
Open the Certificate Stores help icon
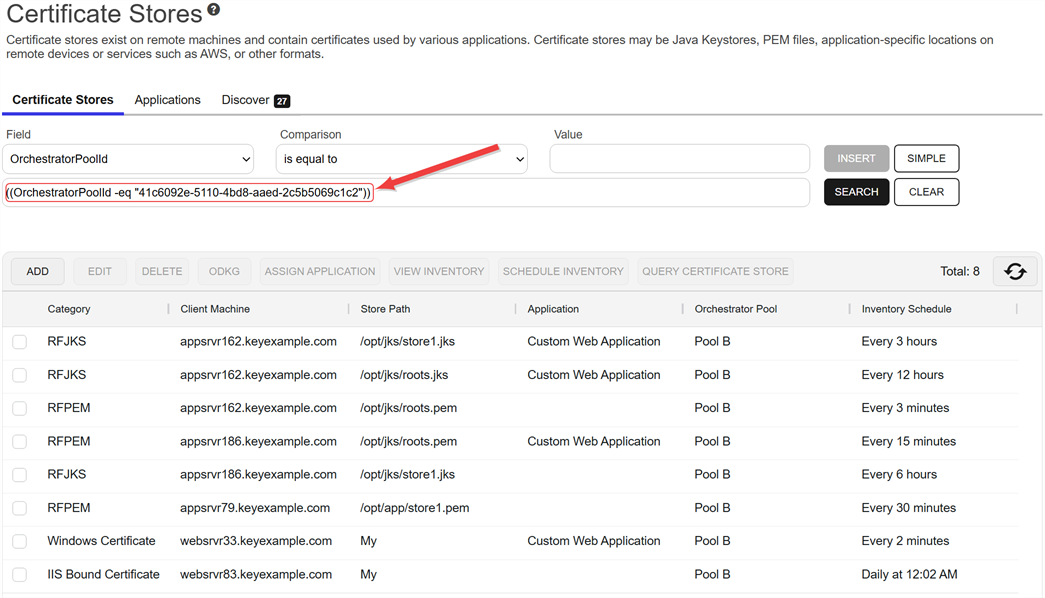pos(213,9)
